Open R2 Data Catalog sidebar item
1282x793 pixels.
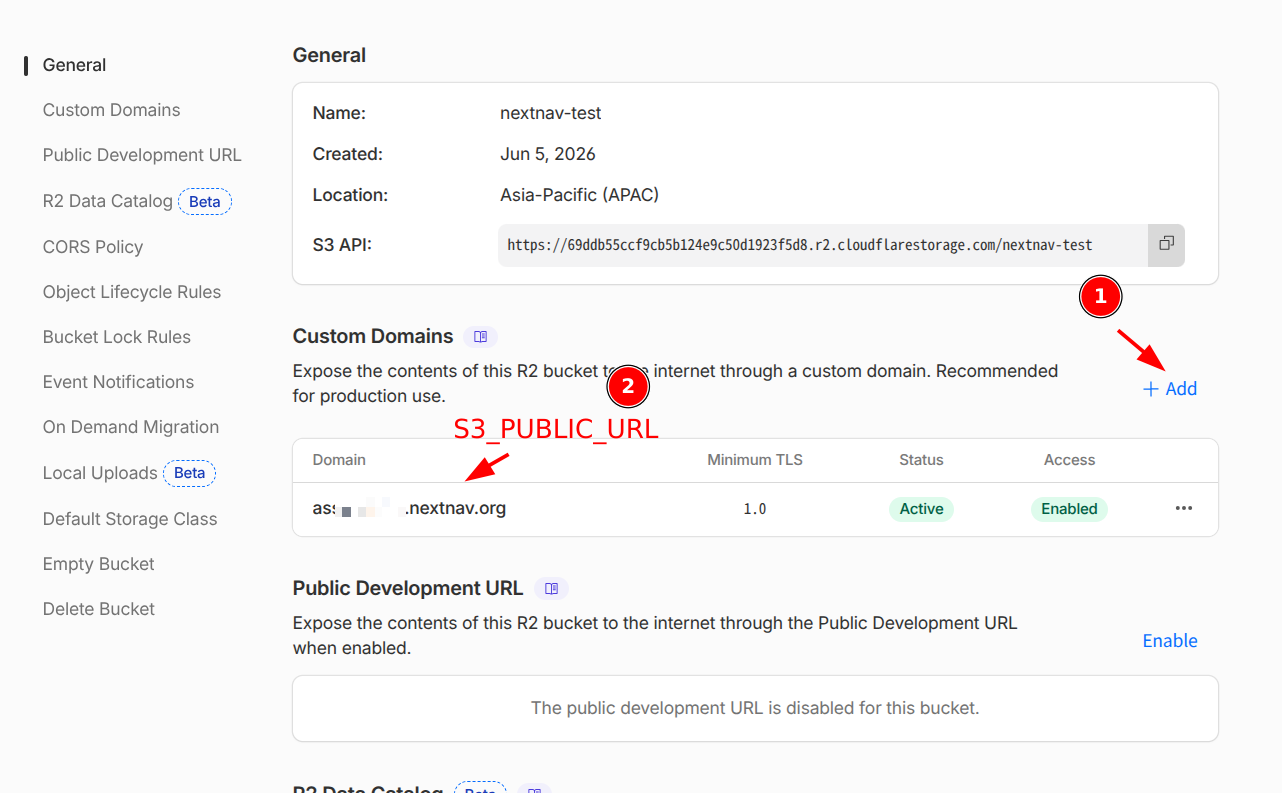pos(107,201)
